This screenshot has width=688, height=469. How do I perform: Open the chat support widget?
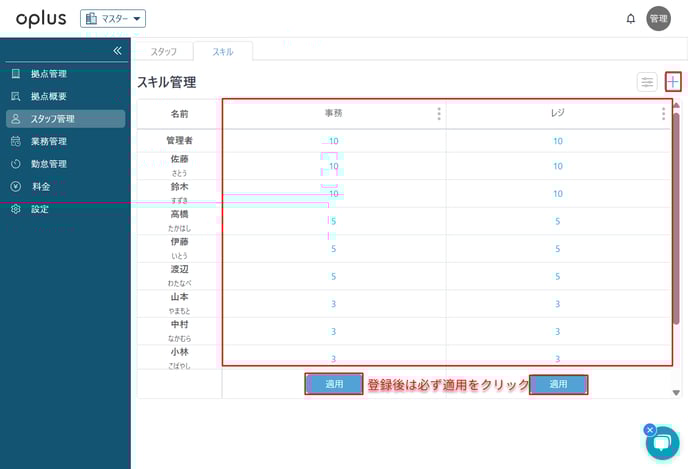(662, 442)
